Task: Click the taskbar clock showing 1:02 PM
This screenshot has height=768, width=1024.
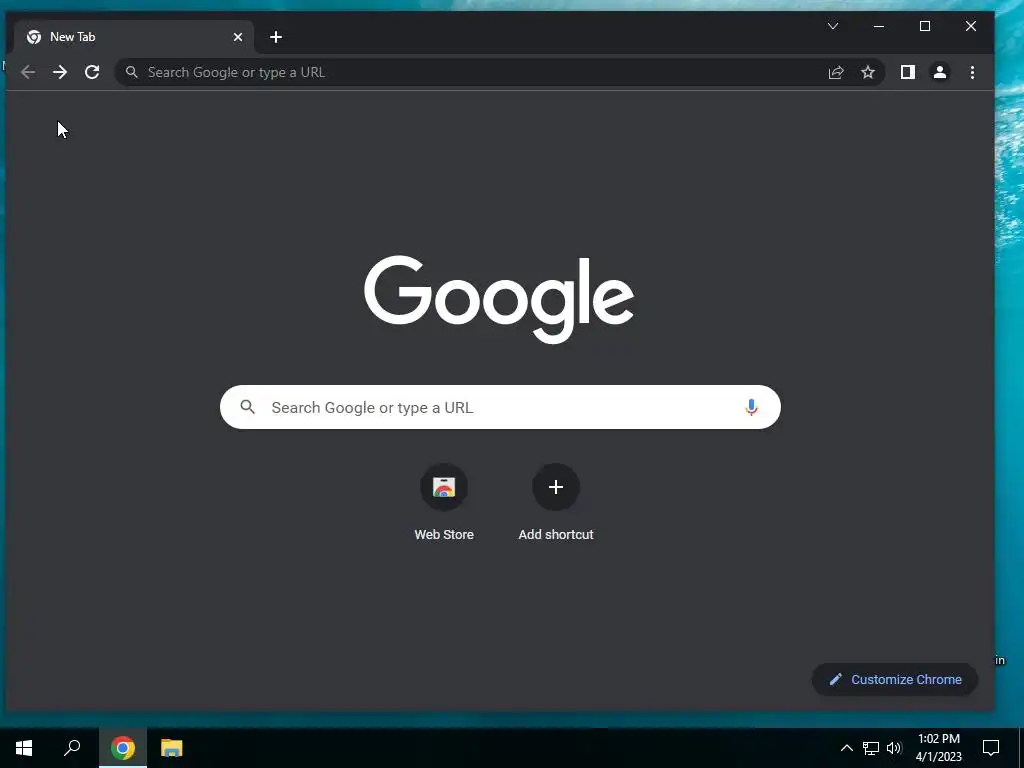Action: (938, 748)
